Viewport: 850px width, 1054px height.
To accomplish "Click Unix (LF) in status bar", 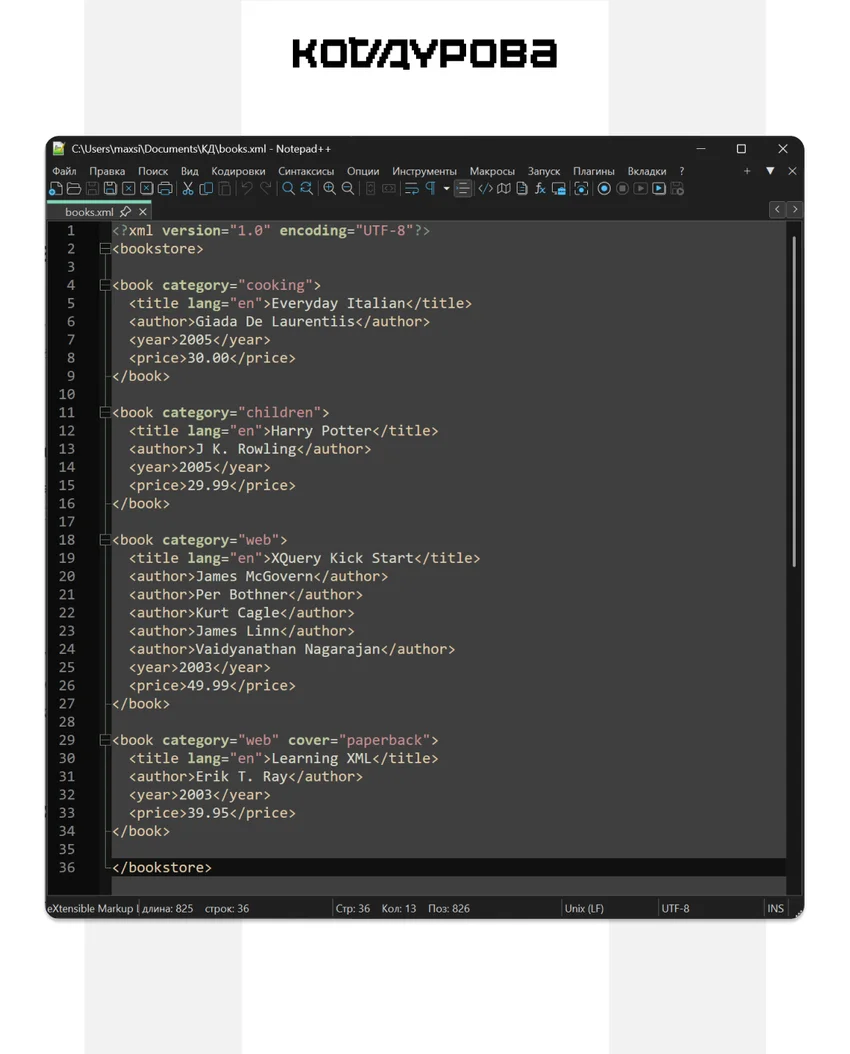I will [584, 908].
